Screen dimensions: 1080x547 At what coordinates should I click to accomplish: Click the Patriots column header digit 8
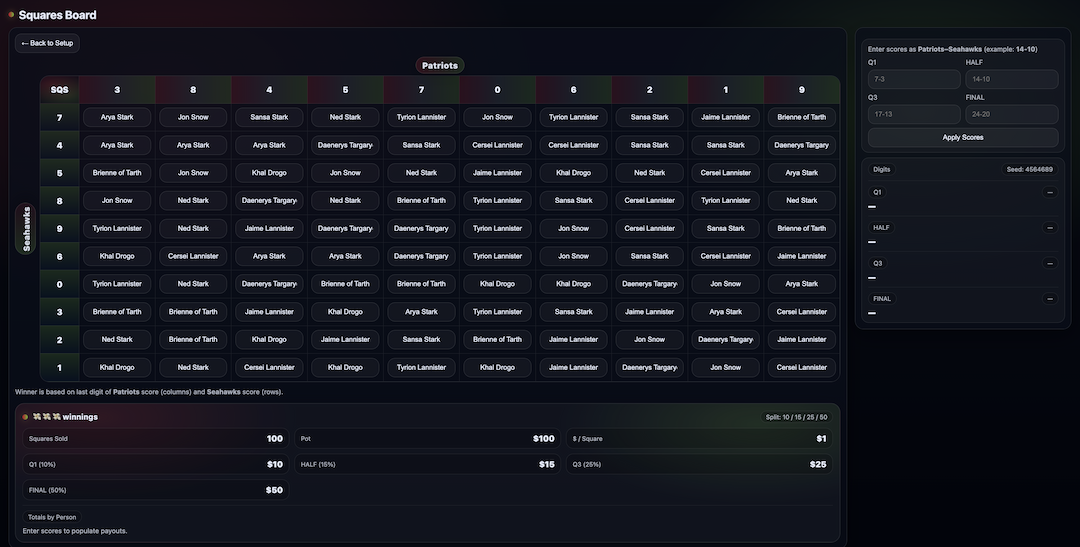click(193, 90)
